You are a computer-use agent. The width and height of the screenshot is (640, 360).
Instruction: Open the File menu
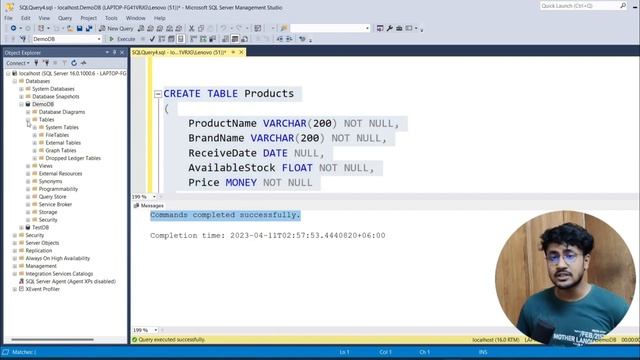pyautogui.click(x=8, y=18)
